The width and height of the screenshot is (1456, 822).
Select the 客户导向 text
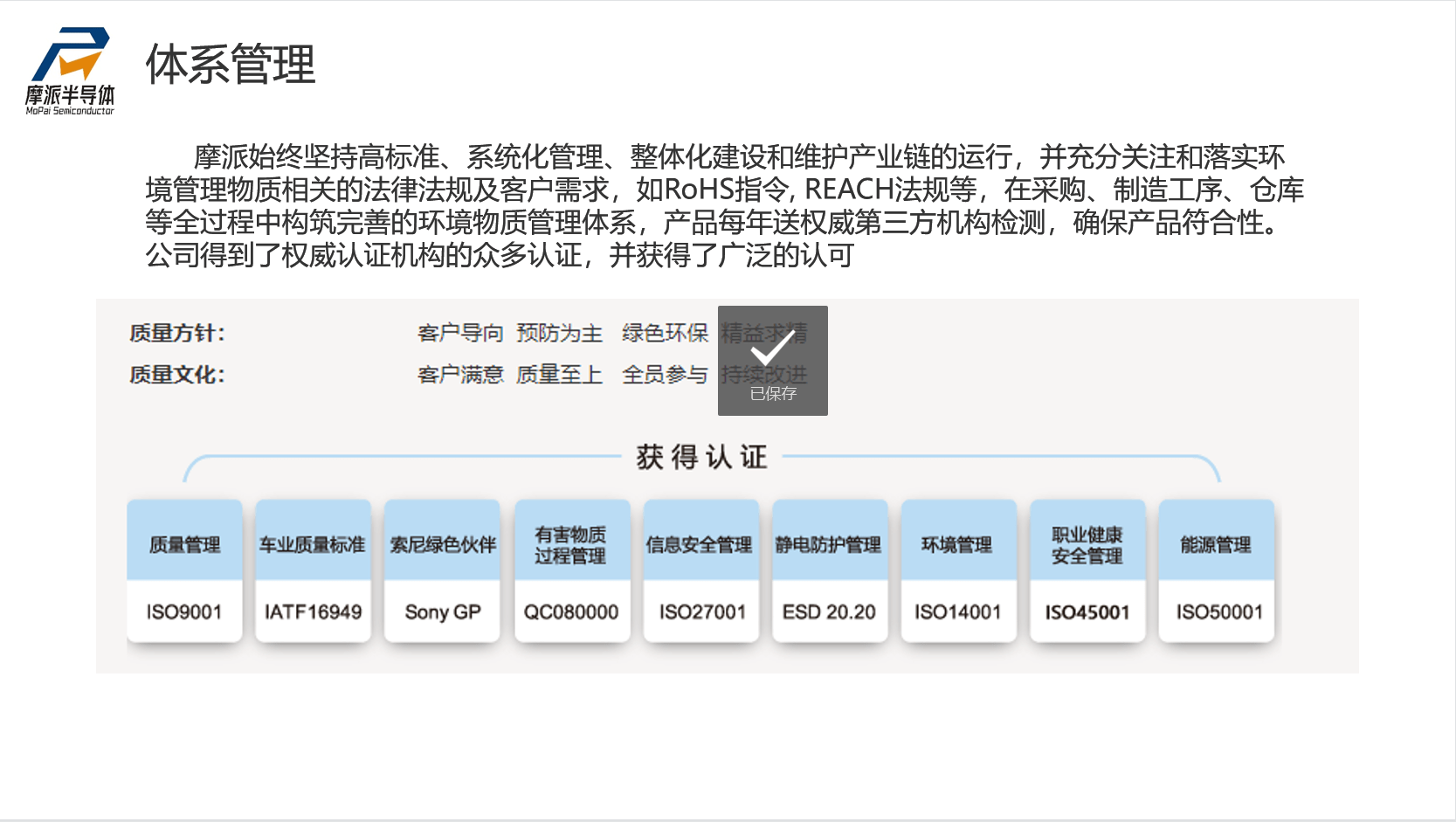click(460, 333)
